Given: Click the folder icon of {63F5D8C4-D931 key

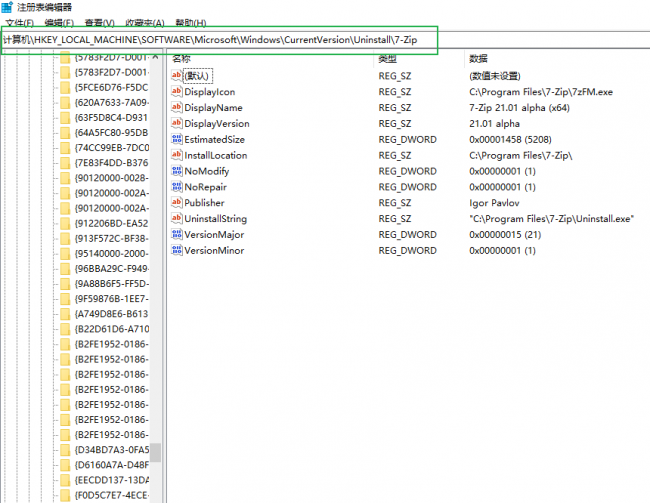Looking at the screenshot, I should tap(65, 118).
